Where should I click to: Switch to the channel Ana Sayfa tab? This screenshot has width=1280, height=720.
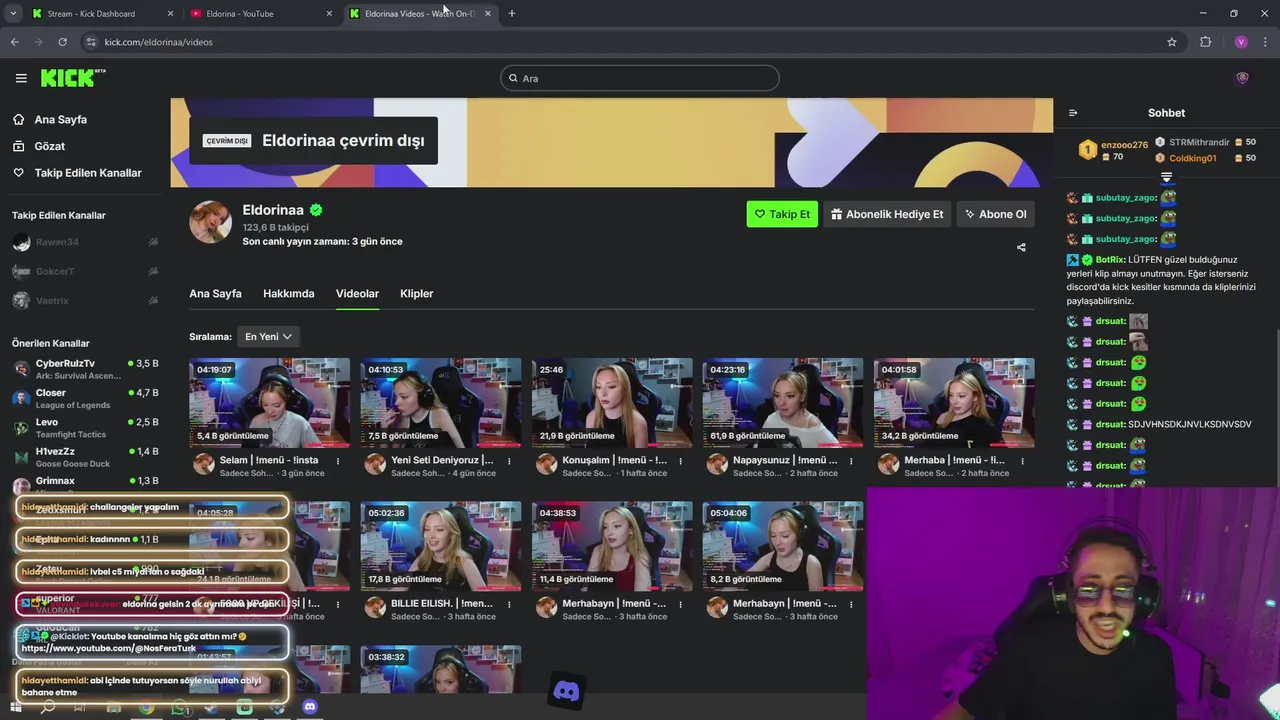click(x=215, y=293)
